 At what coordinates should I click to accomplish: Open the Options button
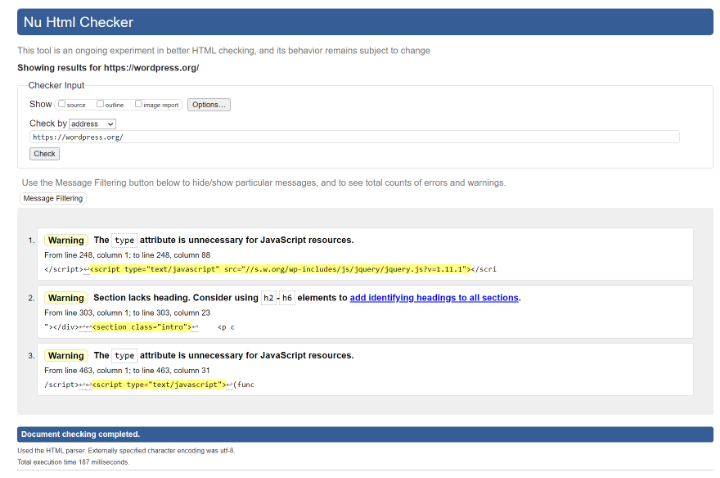(x=209, y=104)
